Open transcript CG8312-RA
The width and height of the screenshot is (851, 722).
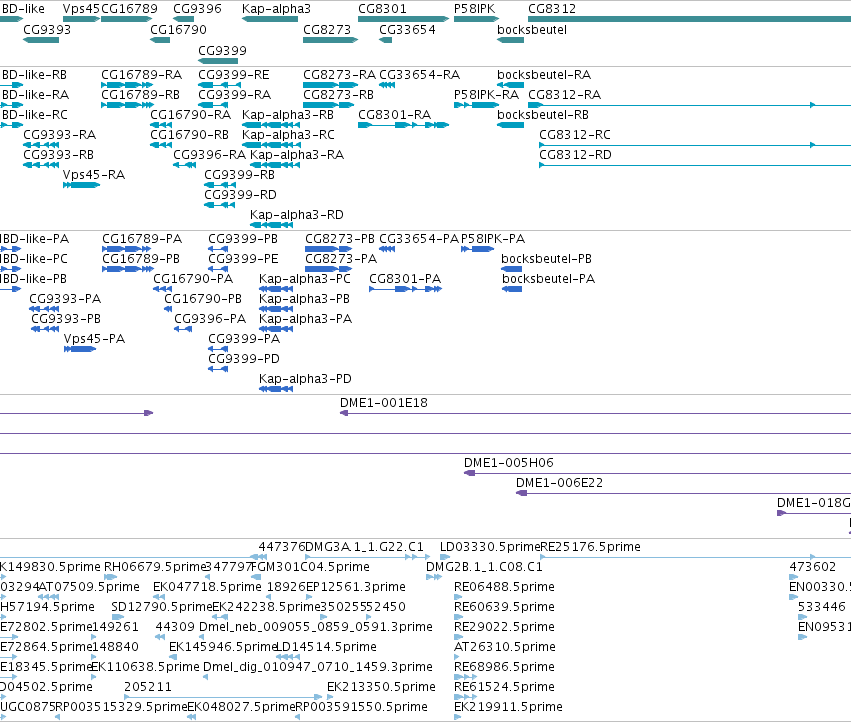pos(564,94)
